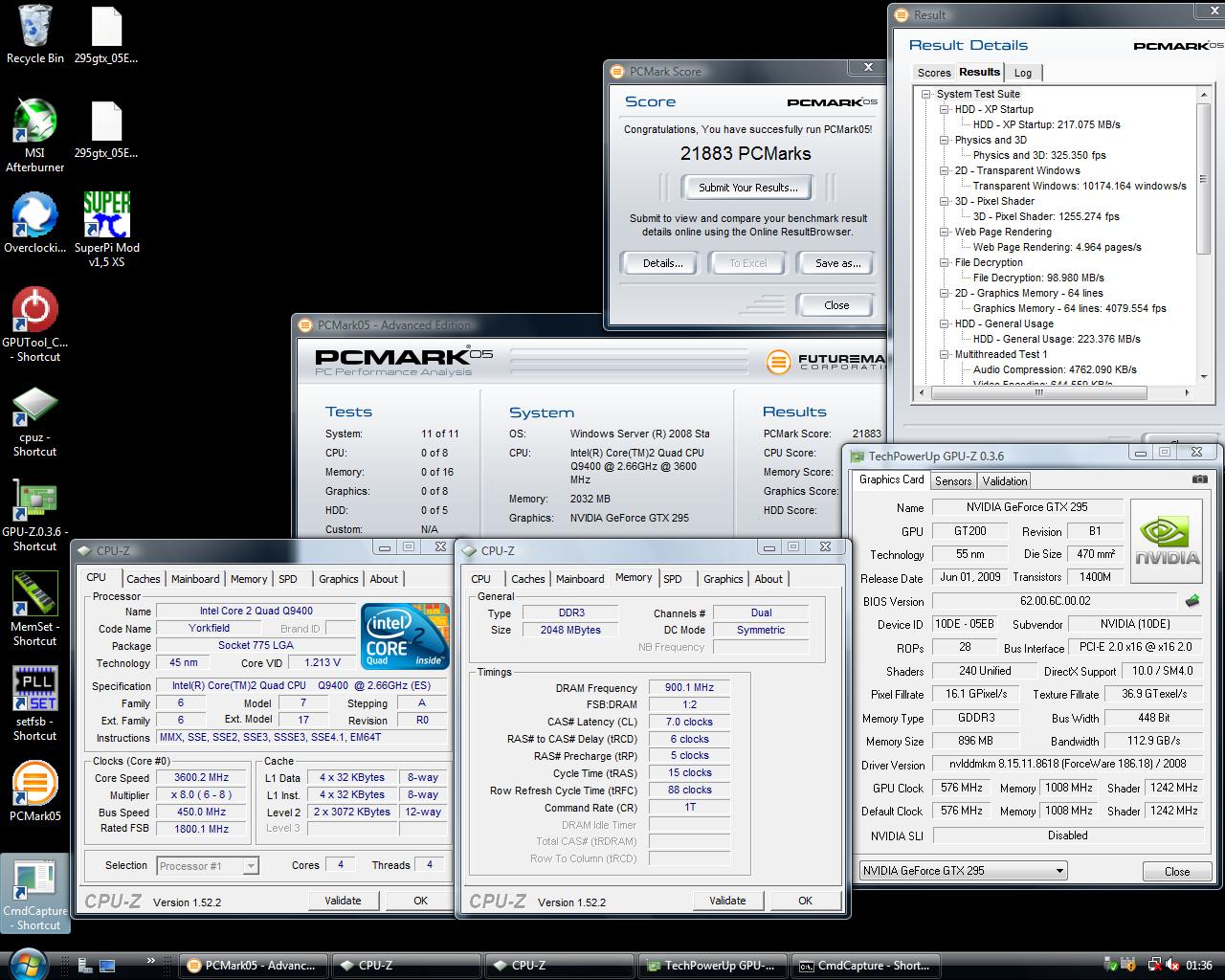Expand the quick launch overflow chevron
This screenshot has height=980, width=1225.
point(150,961)
